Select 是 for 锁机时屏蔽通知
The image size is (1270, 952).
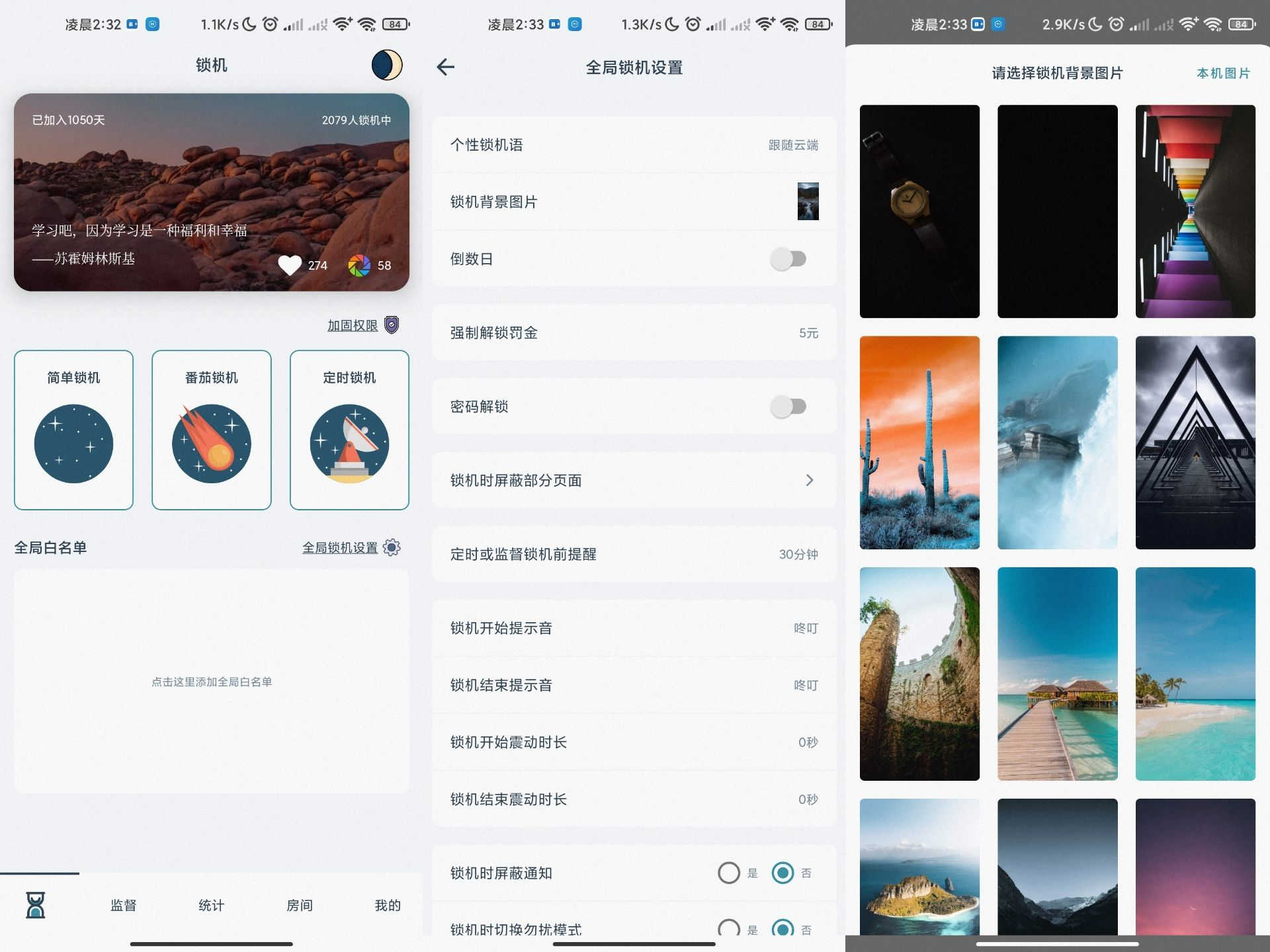[x=729, y=873]
